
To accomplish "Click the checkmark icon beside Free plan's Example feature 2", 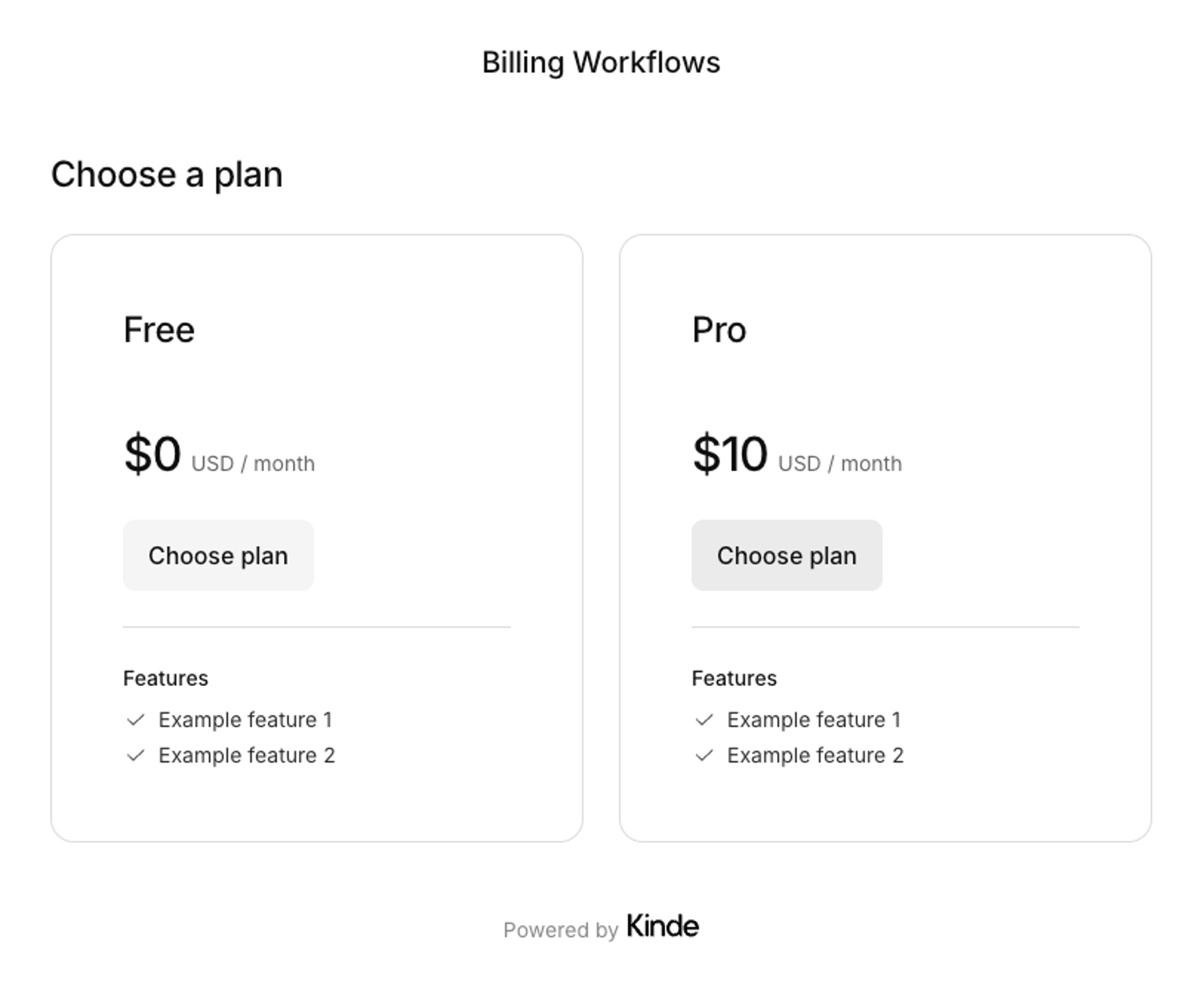I will click(136, 756).
